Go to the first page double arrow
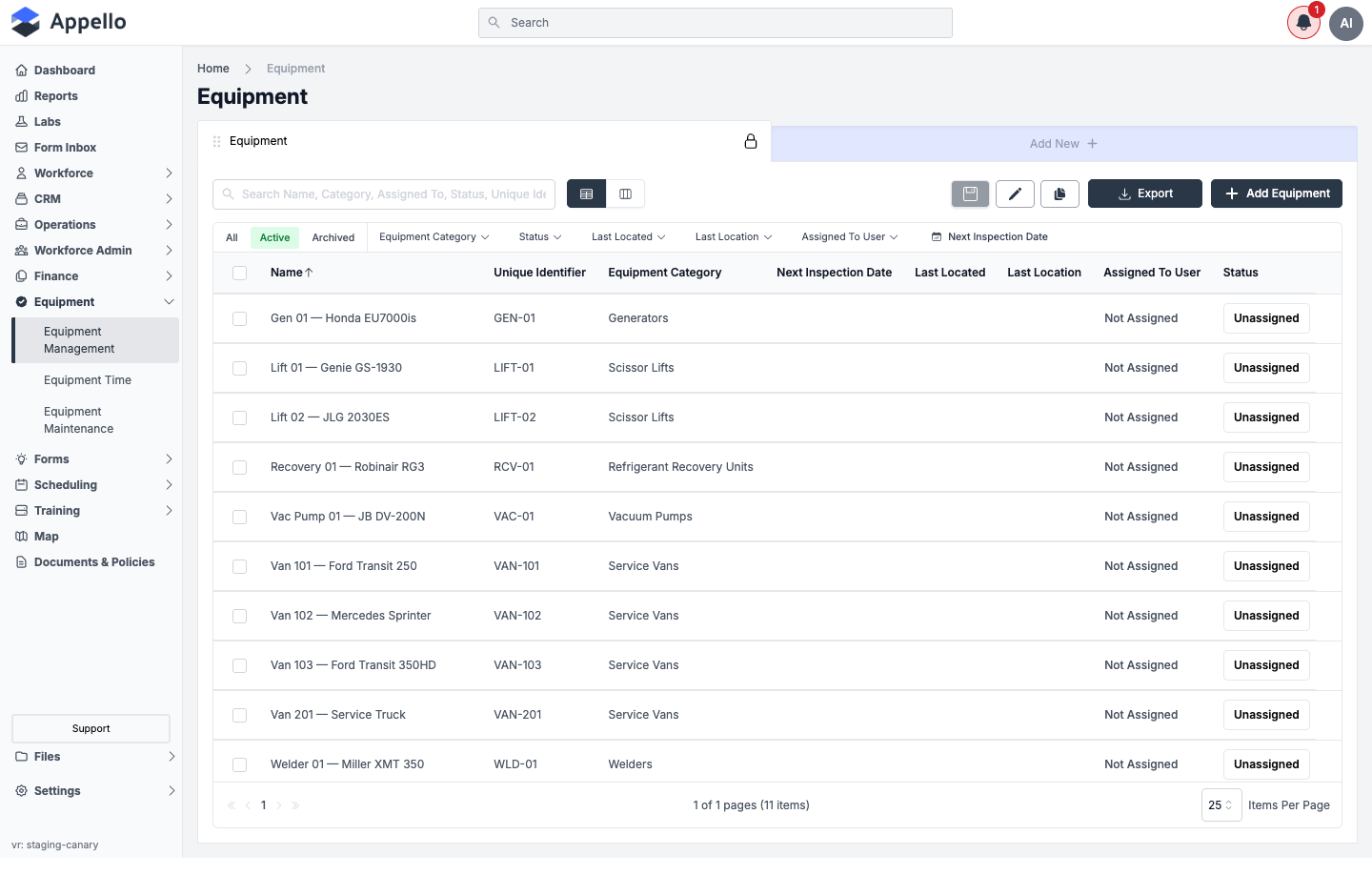The height and width of the screenshot is (875, 1372). coord(232,805)
